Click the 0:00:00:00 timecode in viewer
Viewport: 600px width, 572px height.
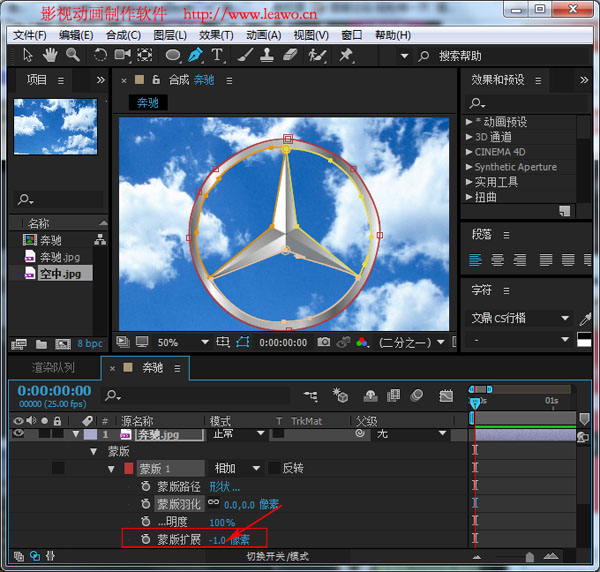pos(283,342)
